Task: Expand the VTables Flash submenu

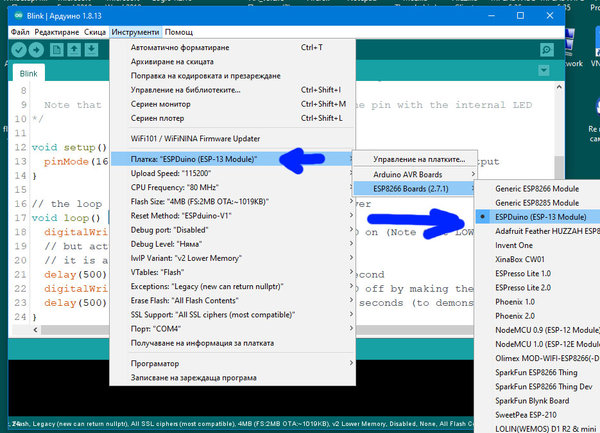Action: coord(233,272)
